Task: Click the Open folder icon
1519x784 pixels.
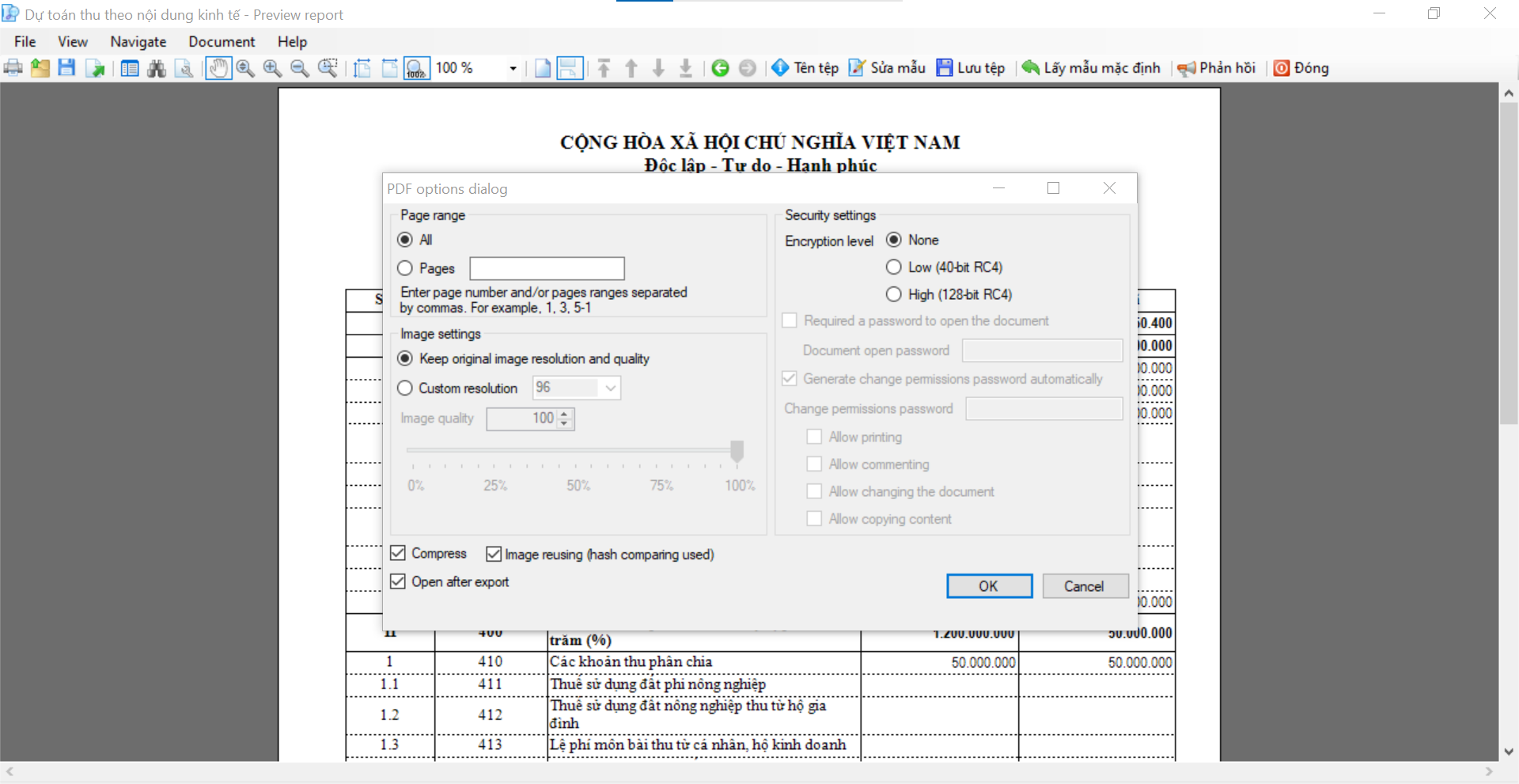Action: click(40, 68)
